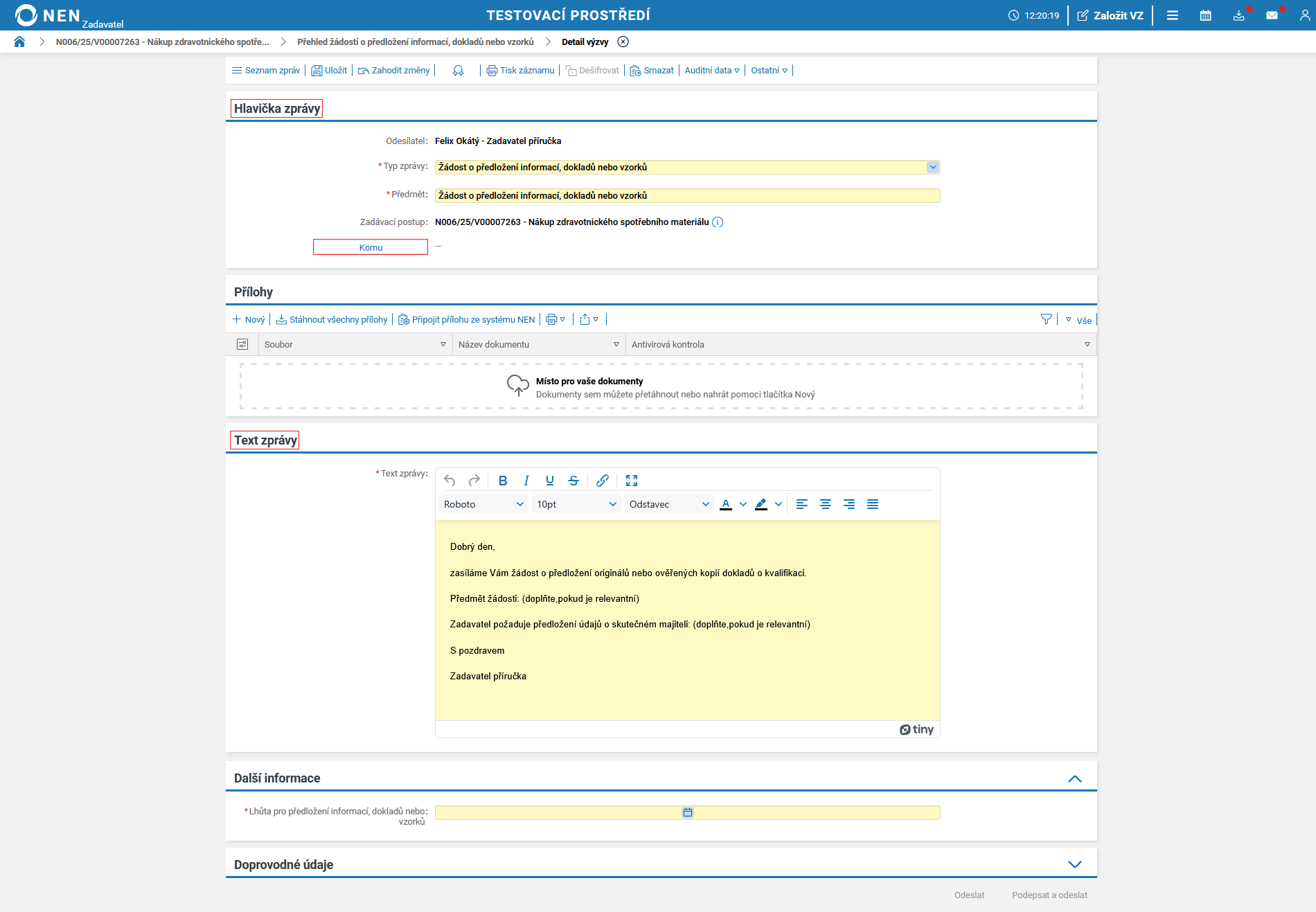Open the Komu recipient selector
The image size is (1316, 912).
click(x=370, y=247)
